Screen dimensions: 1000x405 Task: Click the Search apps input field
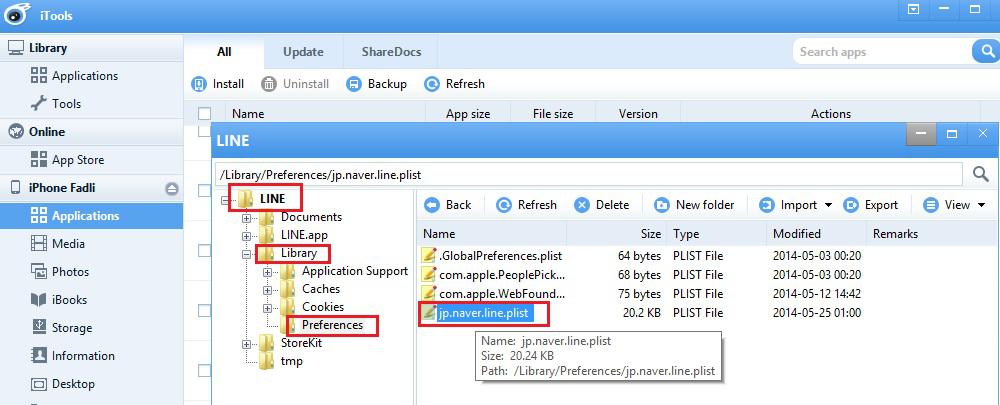[x=880, y=52]
